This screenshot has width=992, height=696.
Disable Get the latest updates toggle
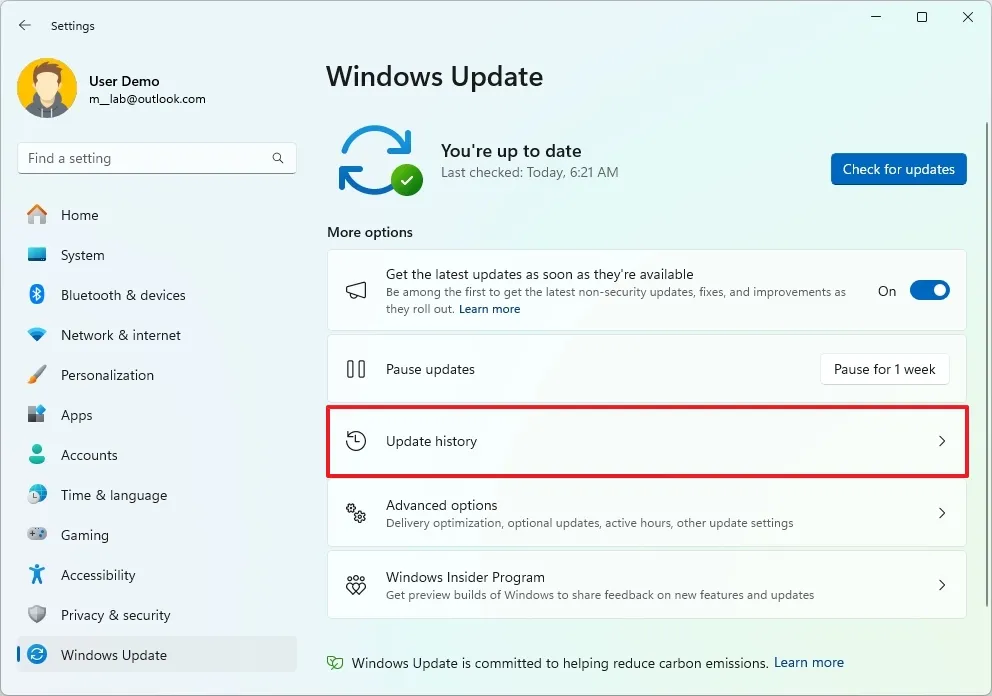pyautogui.click(x=929, y=290)
